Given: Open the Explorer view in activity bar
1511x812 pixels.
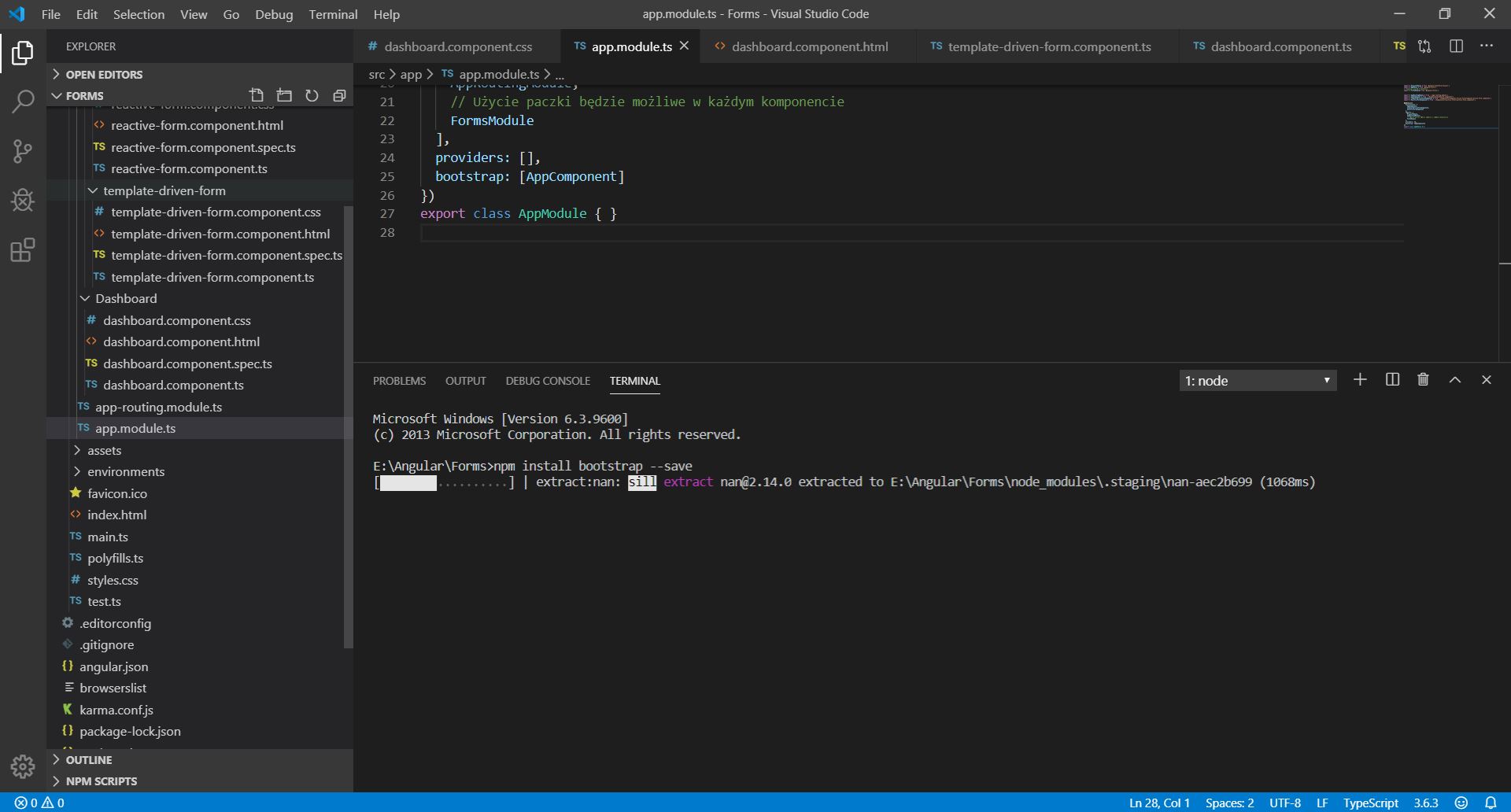Looking at the screenshot, I should coord(23,53).
